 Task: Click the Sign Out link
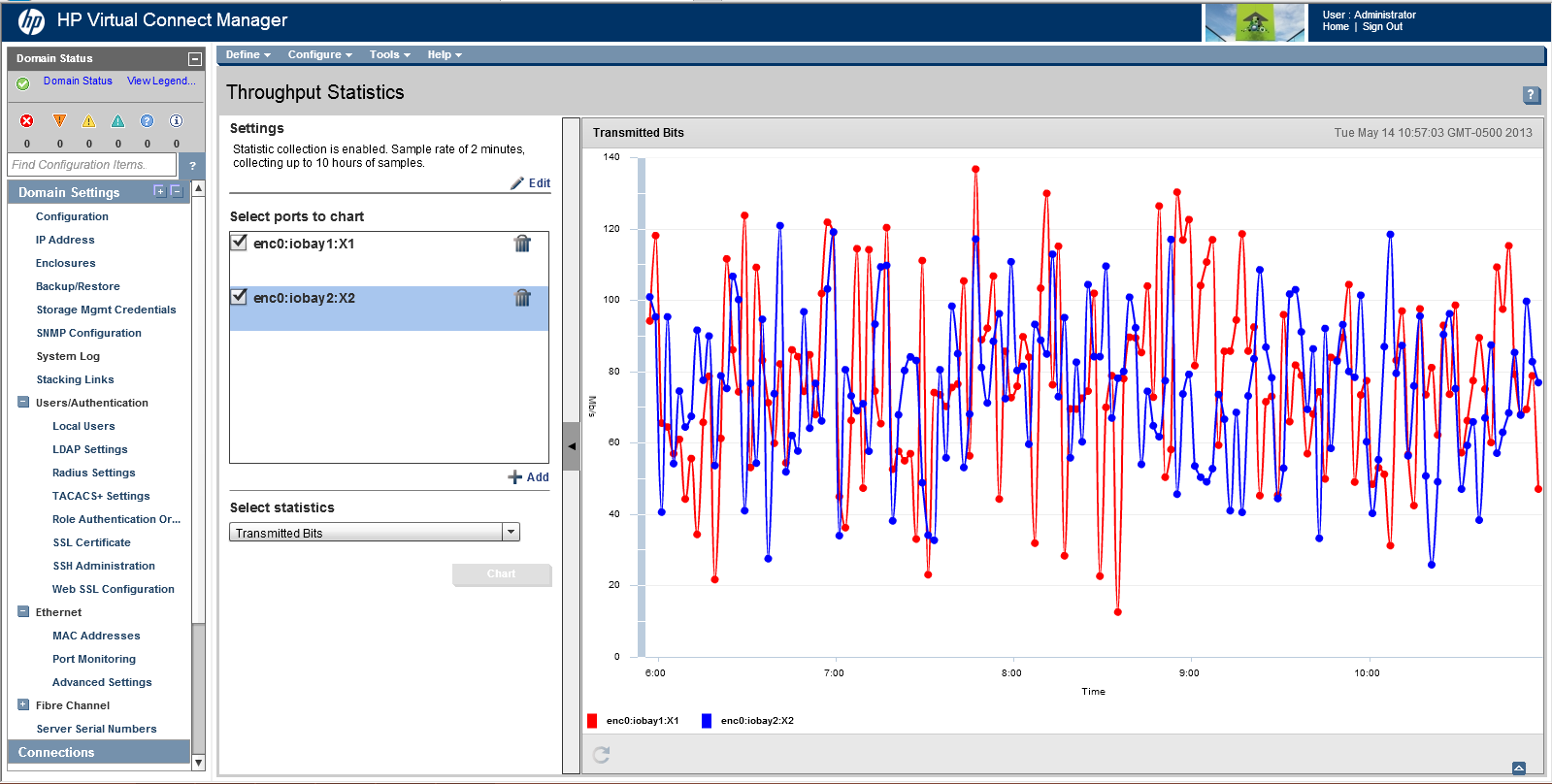click(1382, 27)
